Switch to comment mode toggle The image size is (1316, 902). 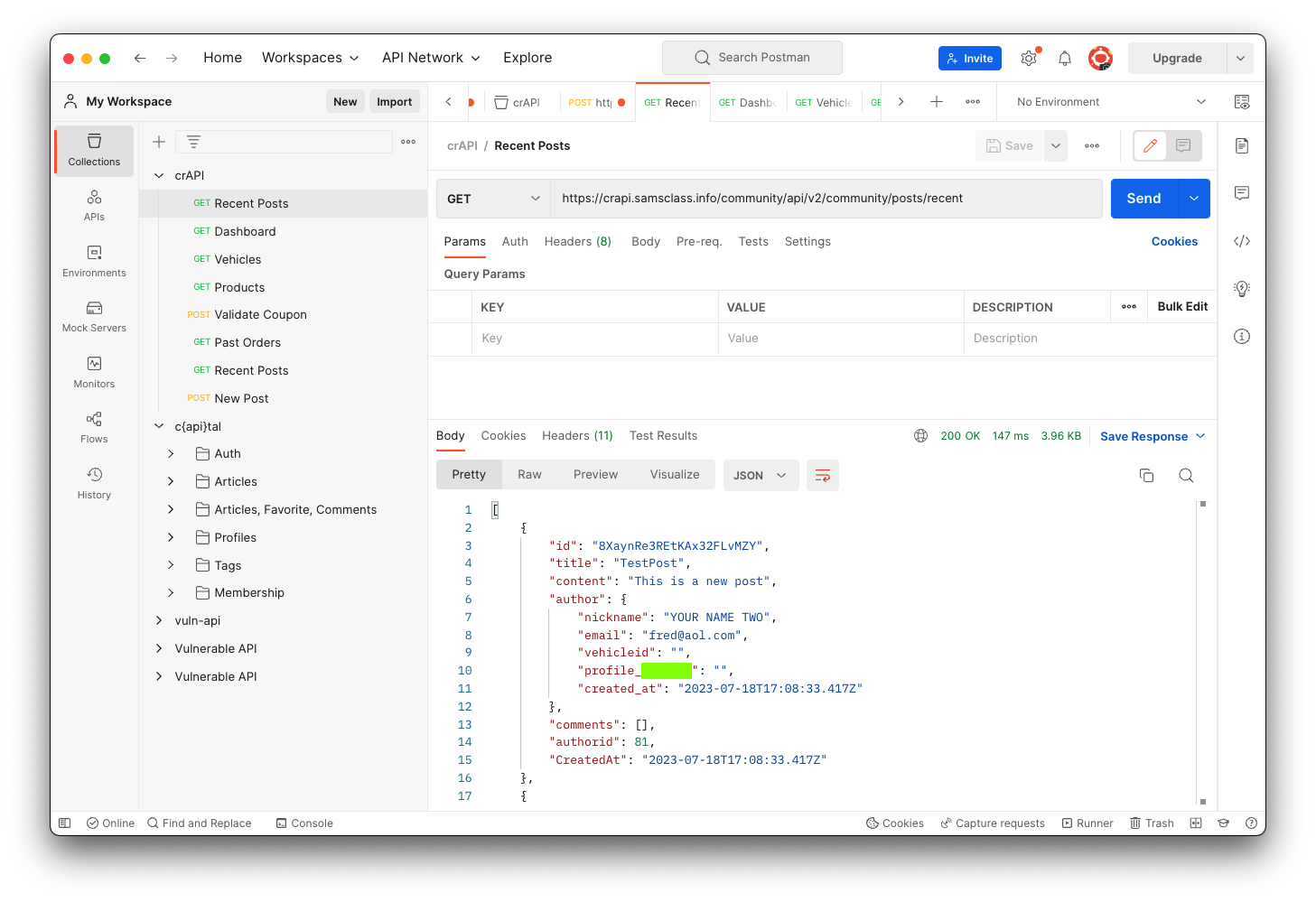1183,145
